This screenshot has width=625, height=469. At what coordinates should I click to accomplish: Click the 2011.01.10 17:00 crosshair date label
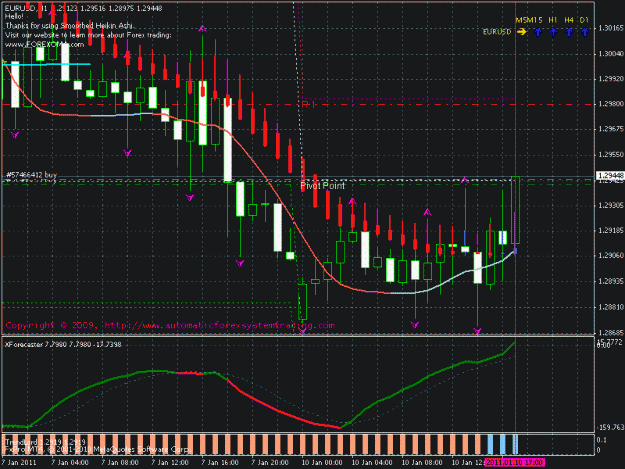point(515,463)
